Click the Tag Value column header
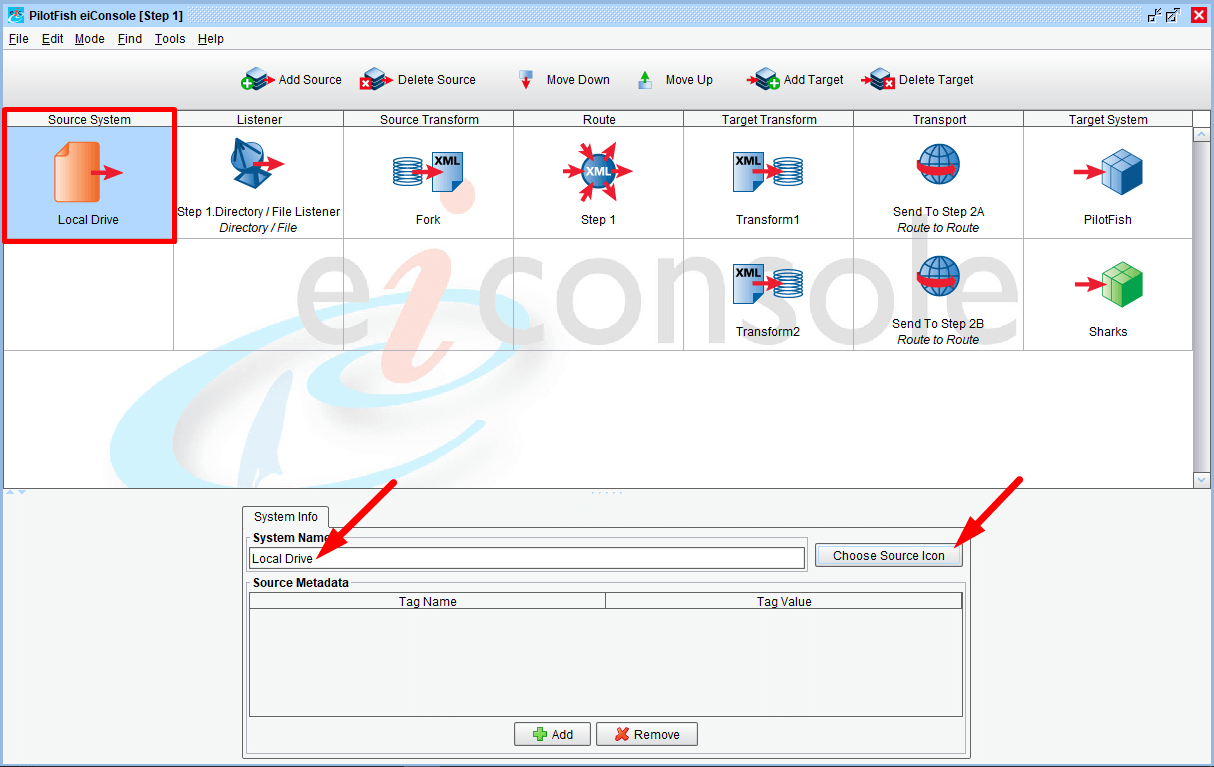Screen dimensions: 1214x767 coord(784,601)
